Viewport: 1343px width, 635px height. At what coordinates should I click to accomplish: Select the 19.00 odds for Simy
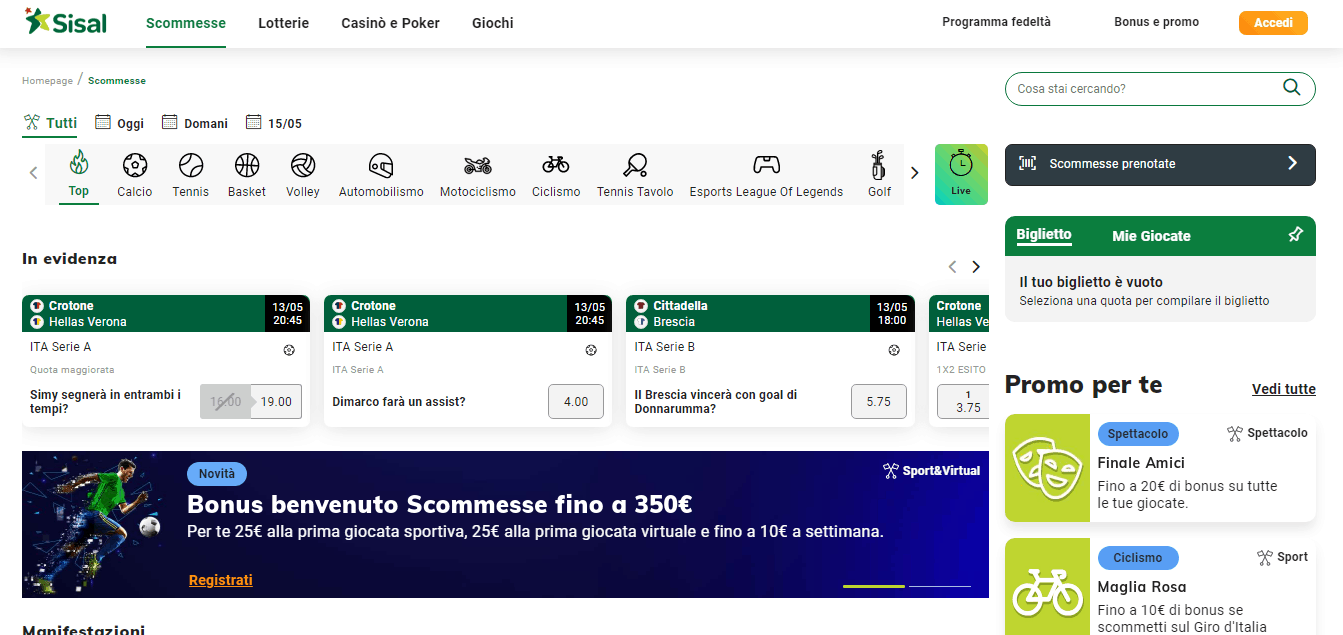pos(276,401)
